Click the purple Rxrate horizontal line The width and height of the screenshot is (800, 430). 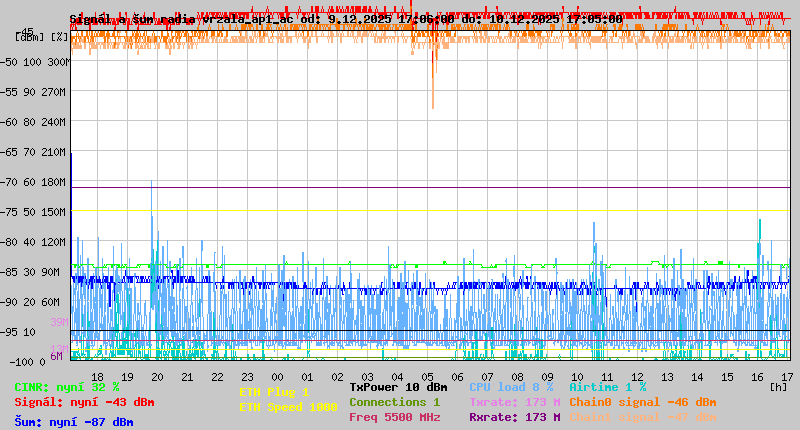pyautogui.click(x=431, y=188)
